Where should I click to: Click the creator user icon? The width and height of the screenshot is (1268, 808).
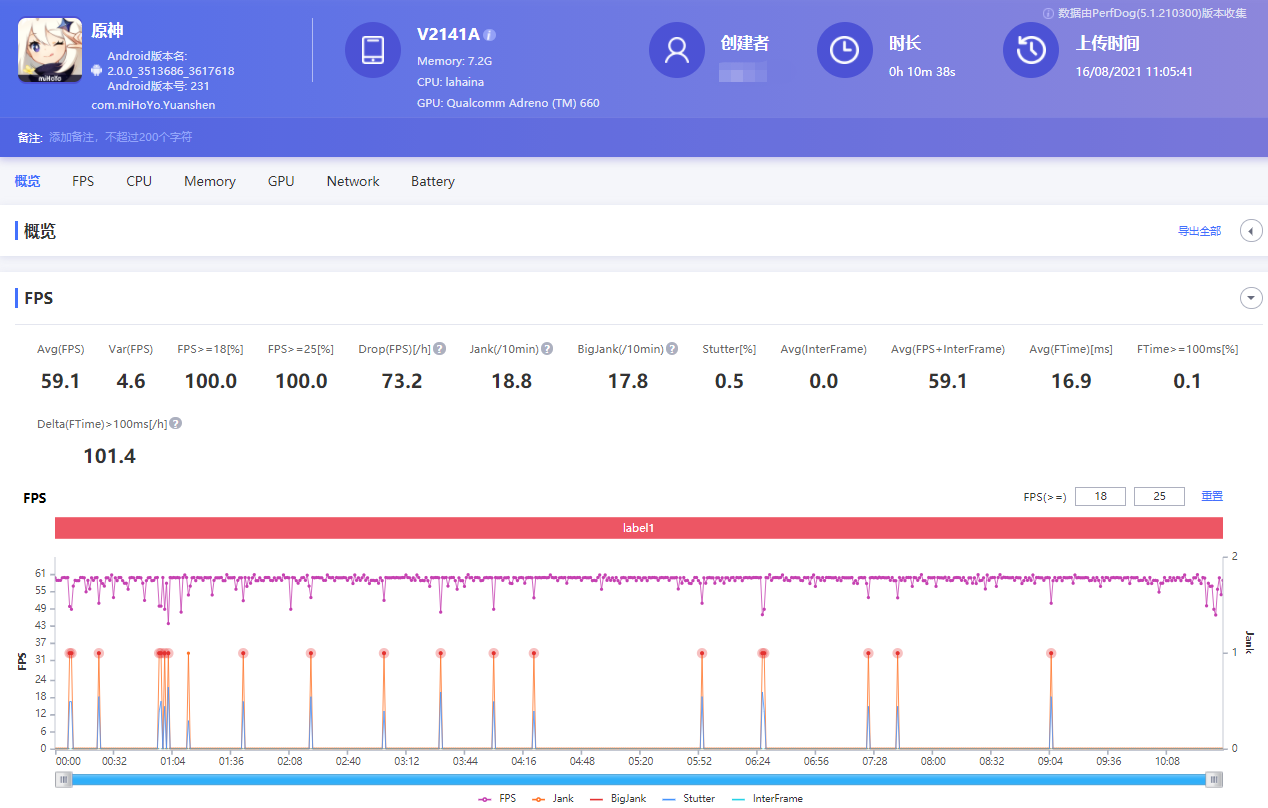[677, 50]
